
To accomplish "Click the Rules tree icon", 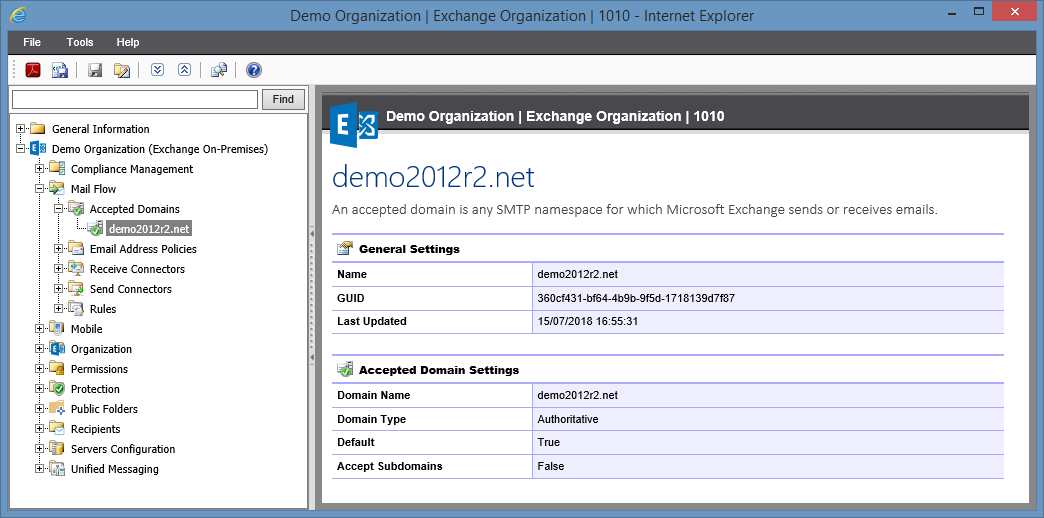I will [76, 309].
